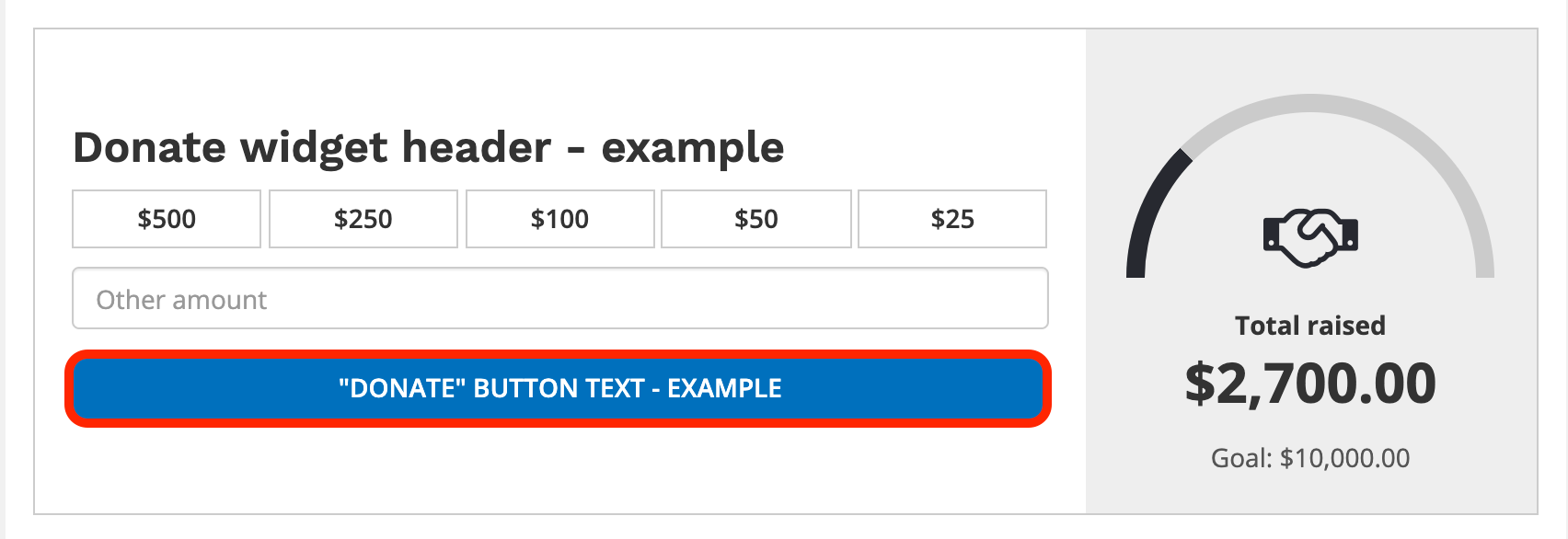
Task: Click the dark left base of progress arc
Action: pyautogui.click(x=1136, y=267)
